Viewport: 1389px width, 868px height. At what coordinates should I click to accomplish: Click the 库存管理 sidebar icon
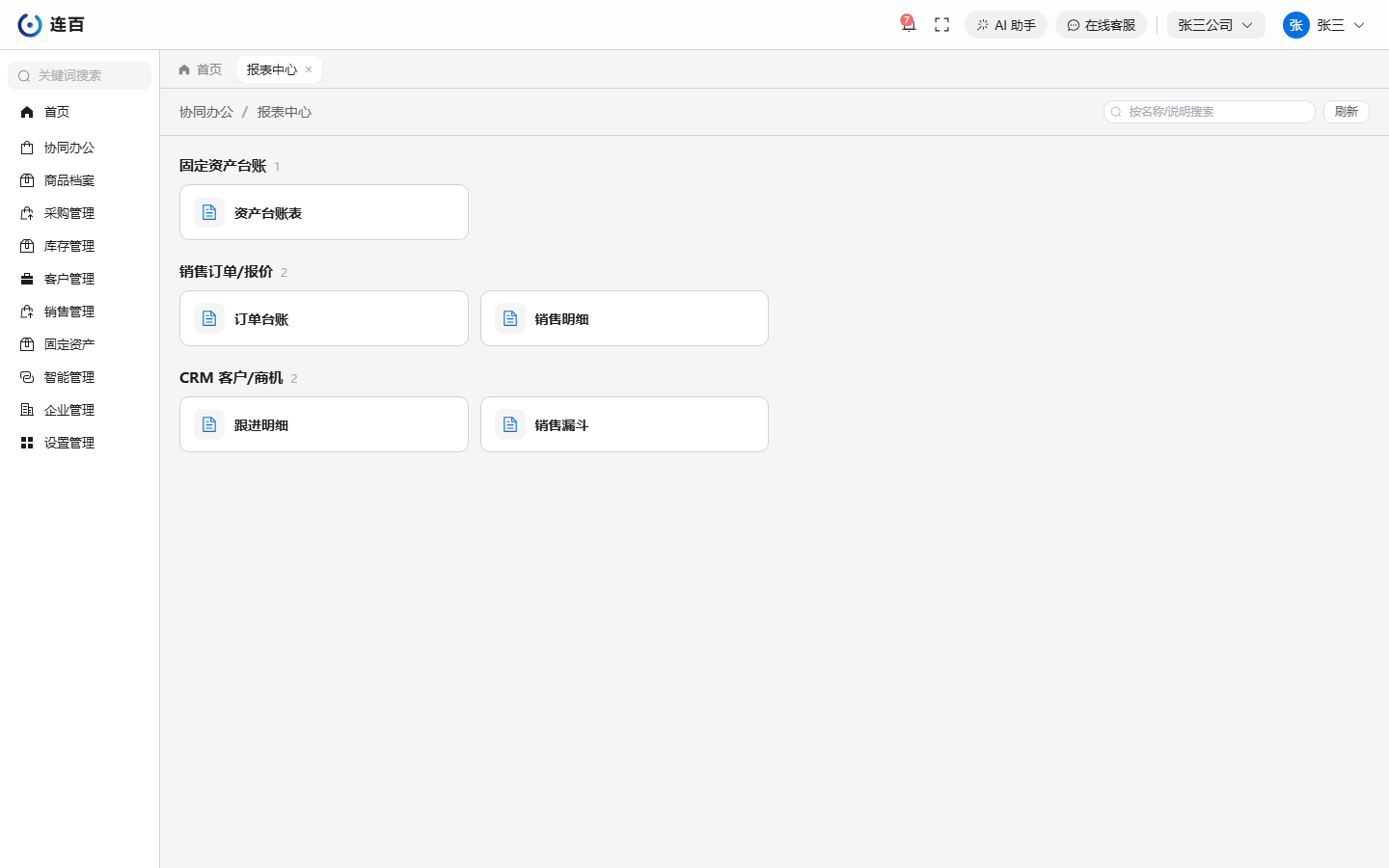(27, 246)
